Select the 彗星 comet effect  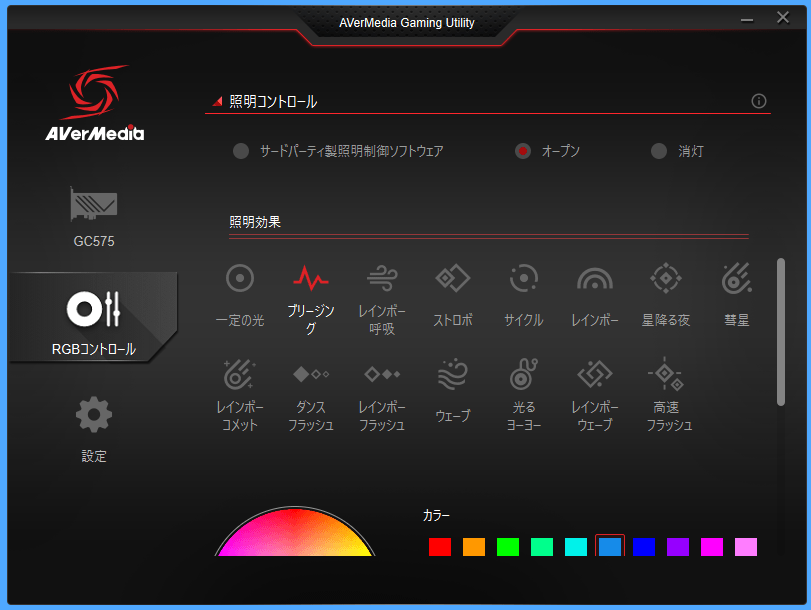point(737,296)
